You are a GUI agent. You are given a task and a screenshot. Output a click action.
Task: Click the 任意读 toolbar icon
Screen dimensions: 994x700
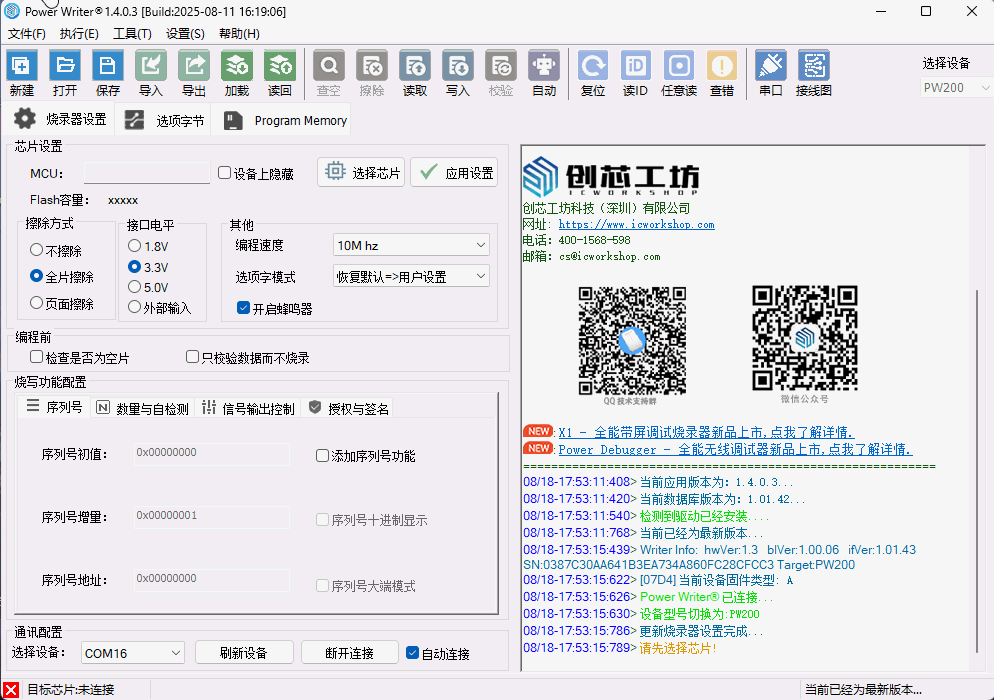(x=679, y=73)
